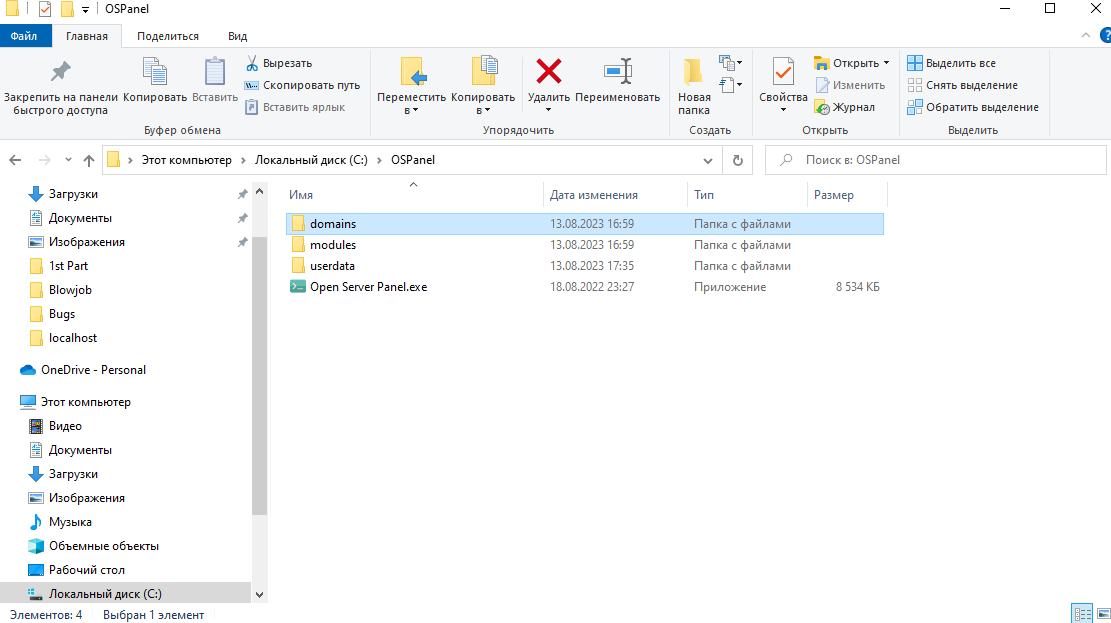Open address bar history dropdown arrow
Screen dimensions: 1111x623
[x=708, y=160]
